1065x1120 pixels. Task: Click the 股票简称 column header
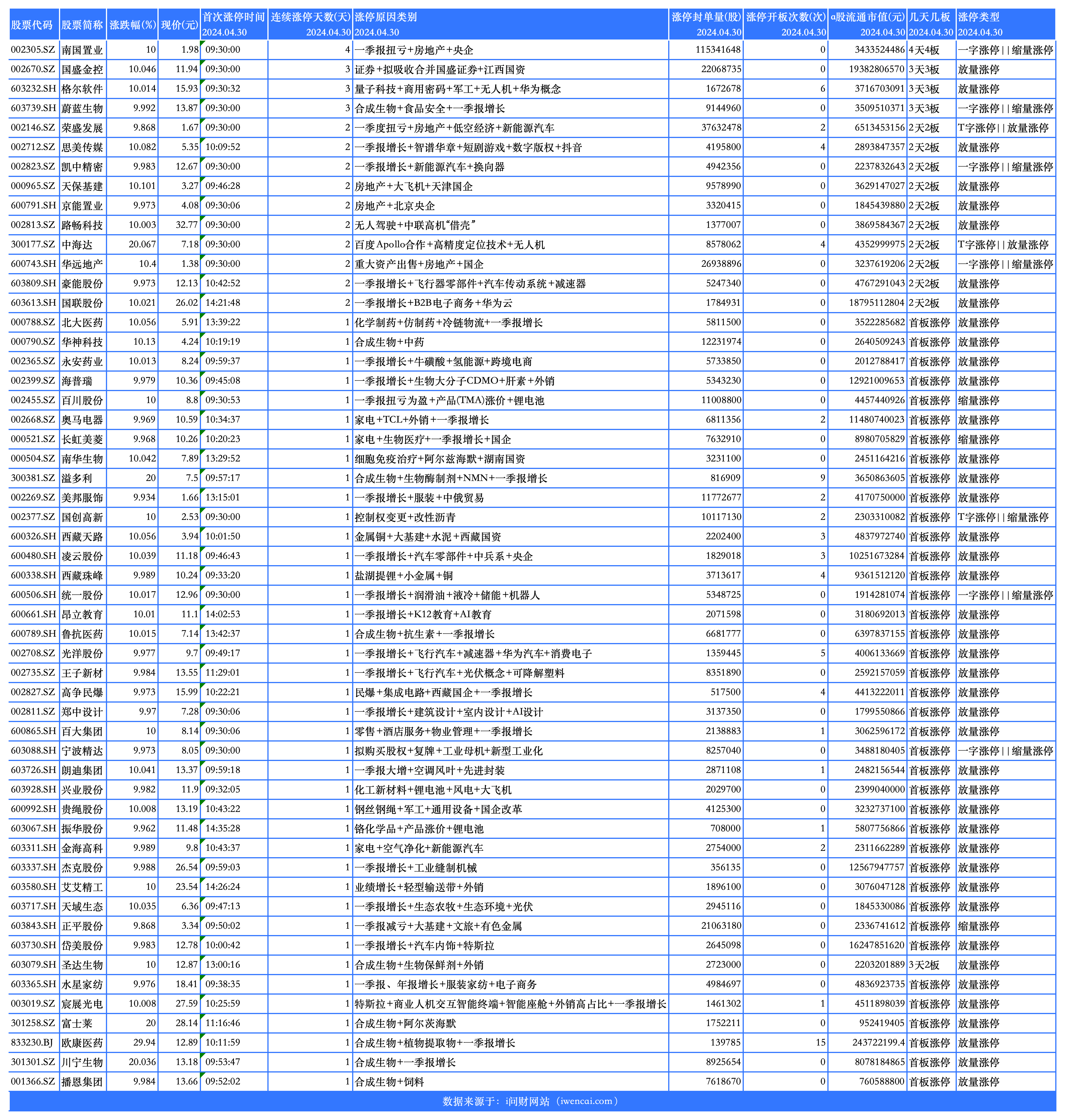click(x=82, y=24)
